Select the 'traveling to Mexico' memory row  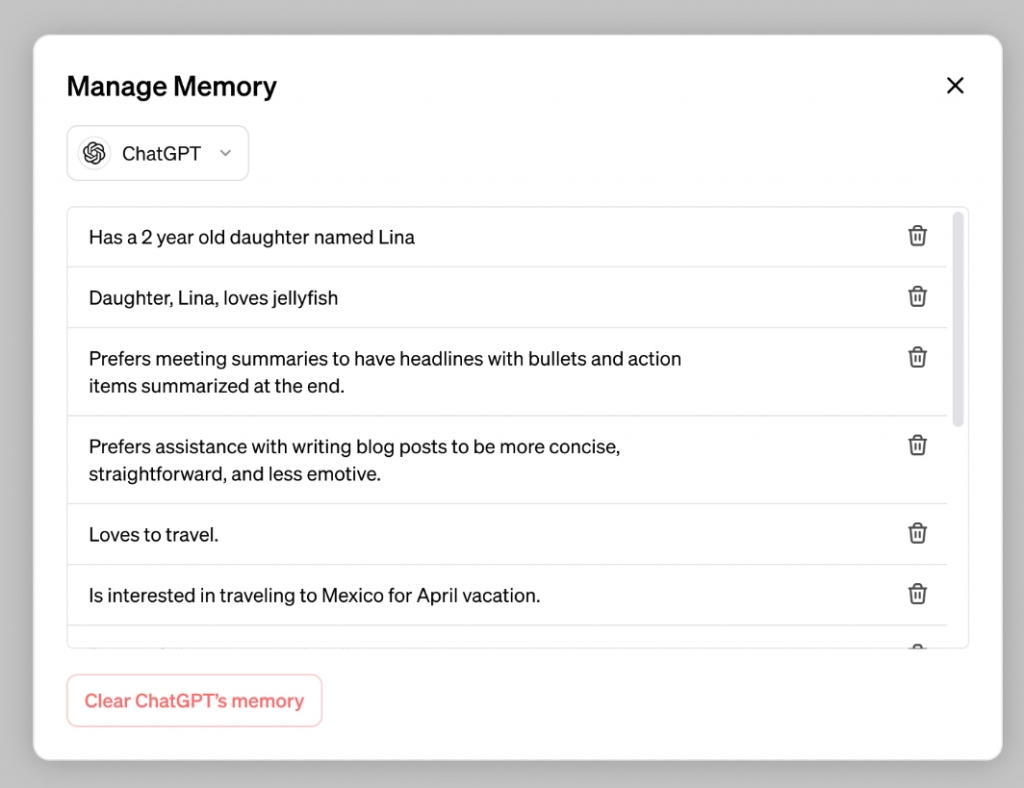[x=314, y=596]
